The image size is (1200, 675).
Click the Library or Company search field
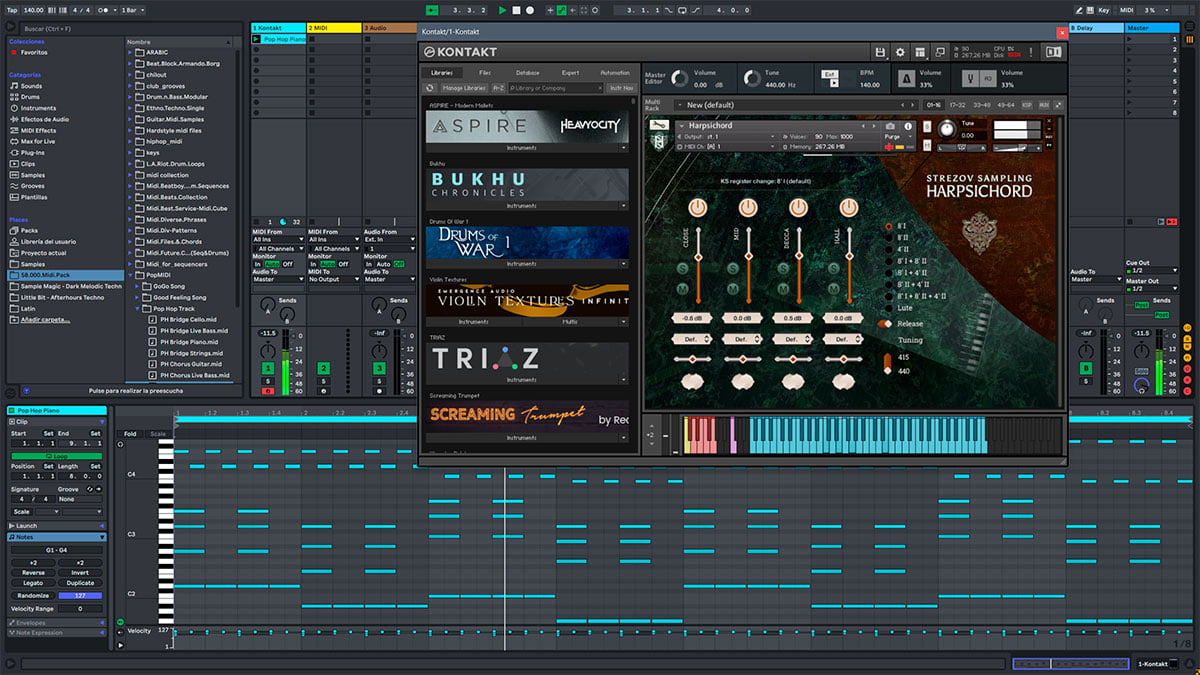(x=555, y=88)
